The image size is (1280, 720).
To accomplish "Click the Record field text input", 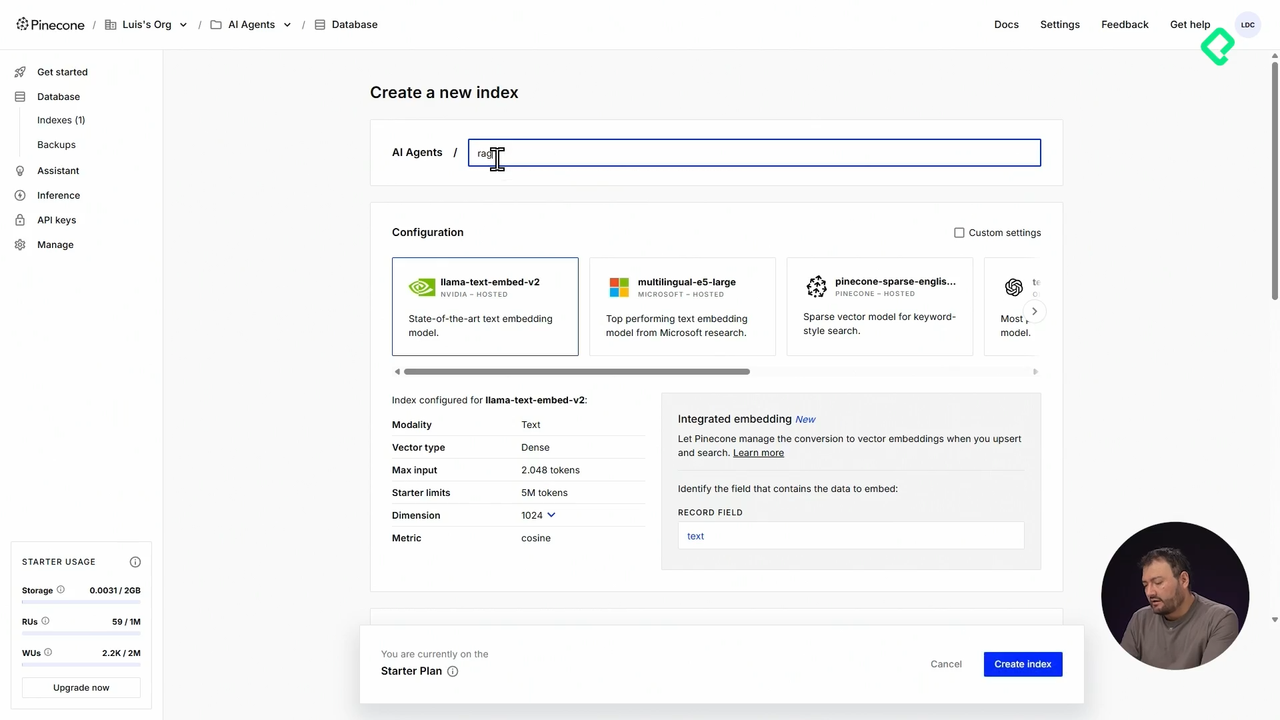I will click(x=850, y=536).
